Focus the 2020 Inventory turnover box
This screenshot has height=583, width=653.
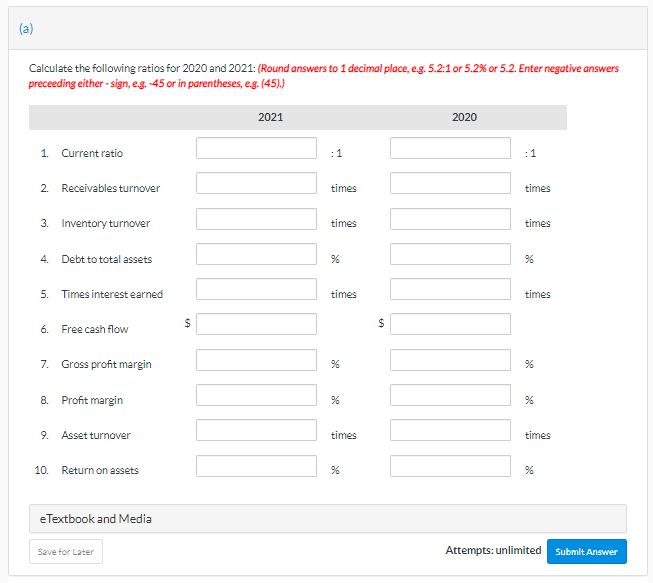coord(450,219)
